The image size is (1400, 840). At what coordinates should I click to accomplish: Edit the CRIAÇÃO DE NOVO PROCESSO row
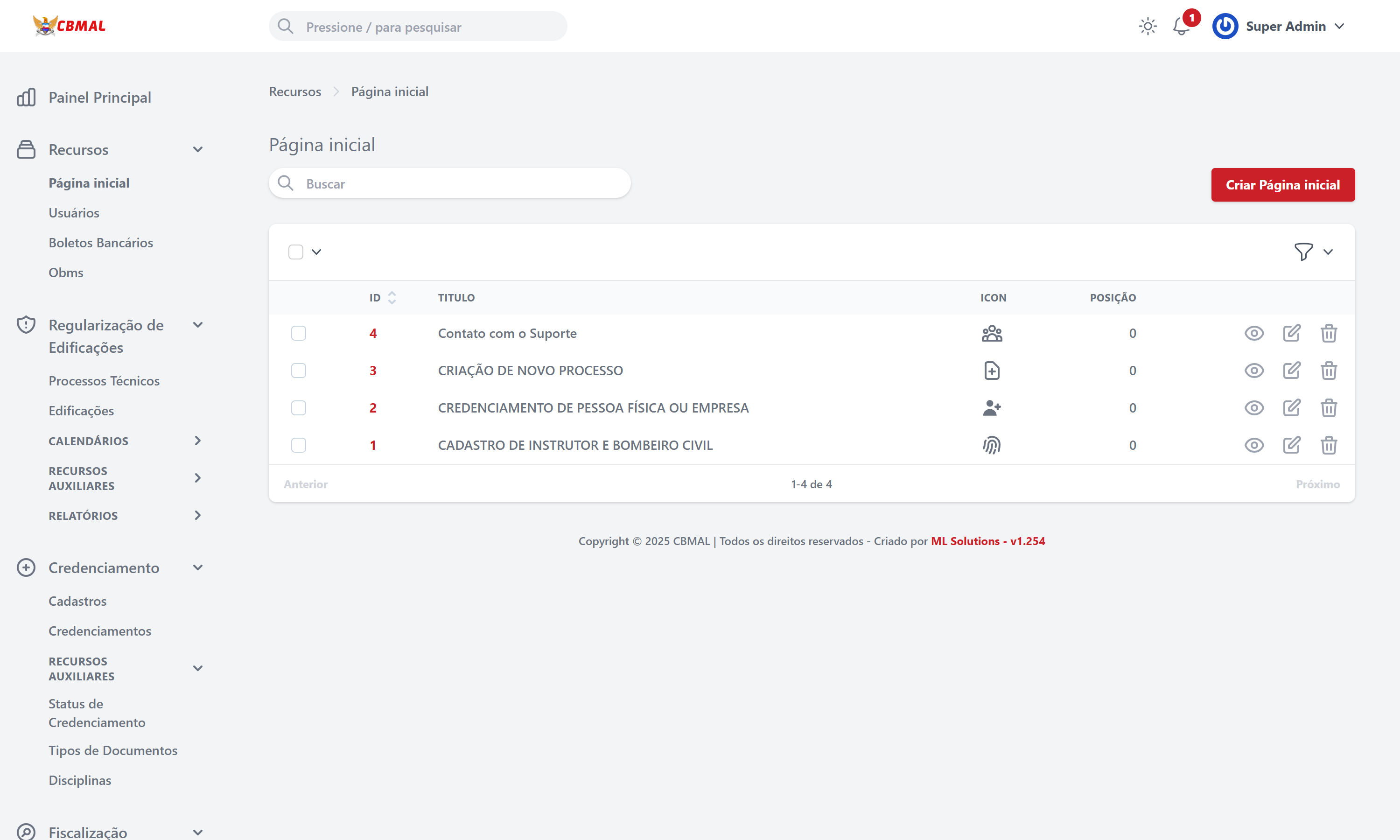(1291, 371)
